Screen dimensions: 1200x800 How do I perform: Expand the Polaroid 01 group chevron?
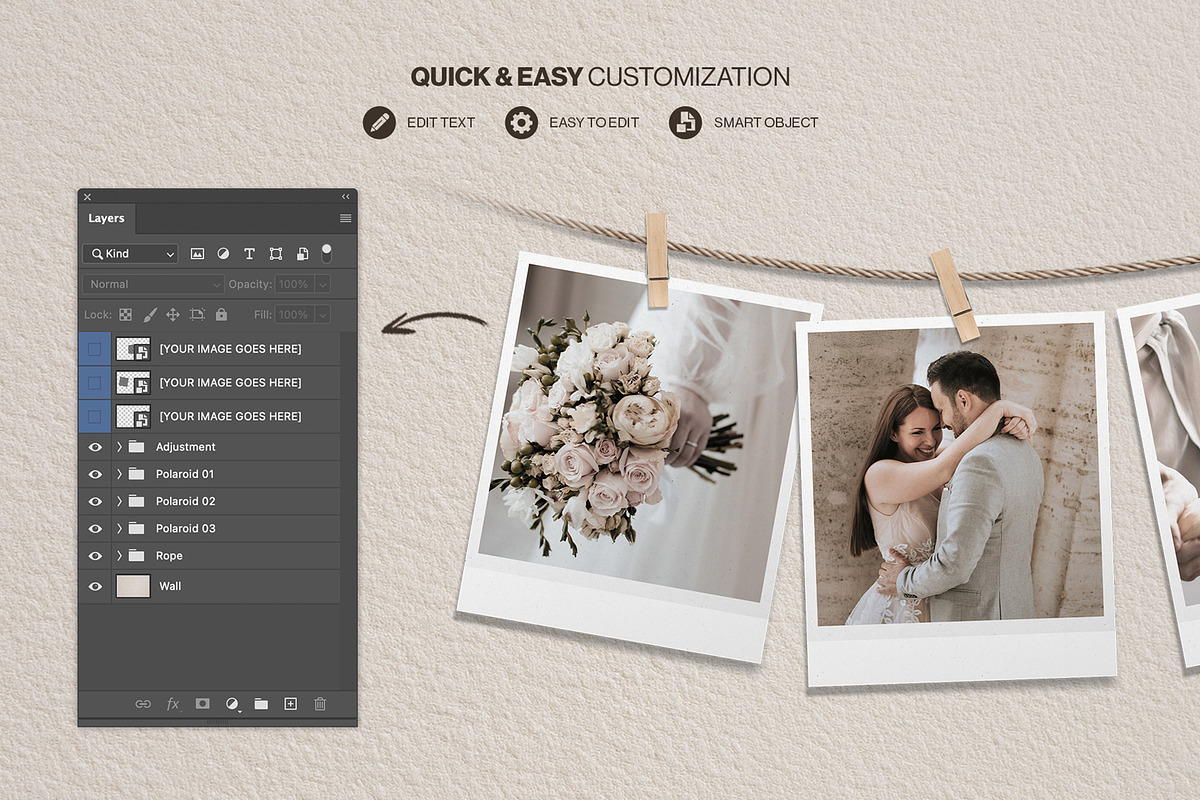pyautogui.click(x=119, y=474)
